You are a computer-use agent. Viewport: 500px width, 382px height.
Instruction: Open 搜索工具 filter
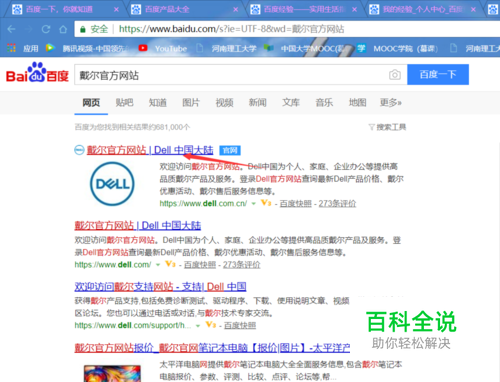pos(387,127)
